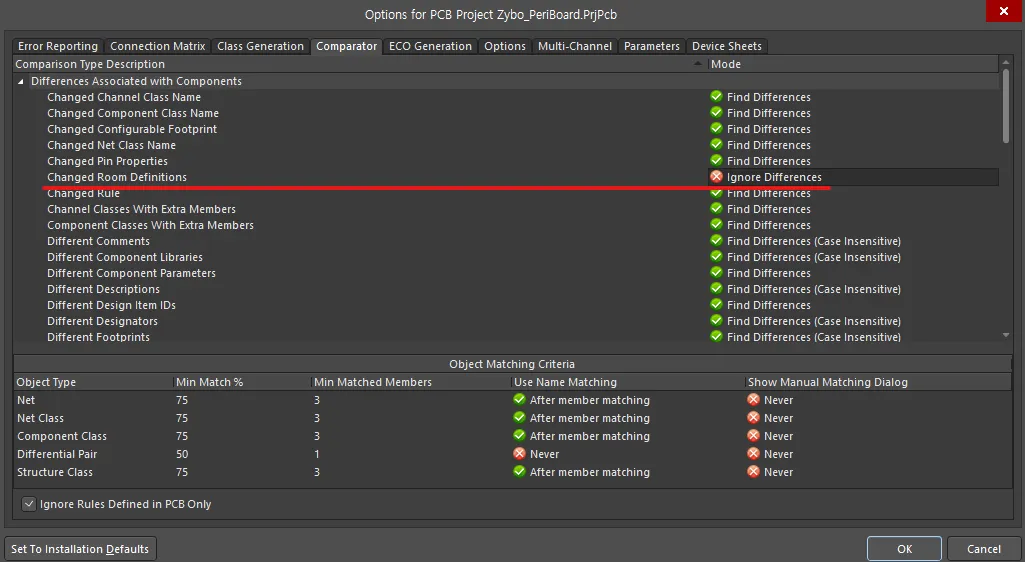Click green check icon for Changed Pin Properties
Image resolution: width=1025 pixels, height=562 pixels.
[716, 160]
